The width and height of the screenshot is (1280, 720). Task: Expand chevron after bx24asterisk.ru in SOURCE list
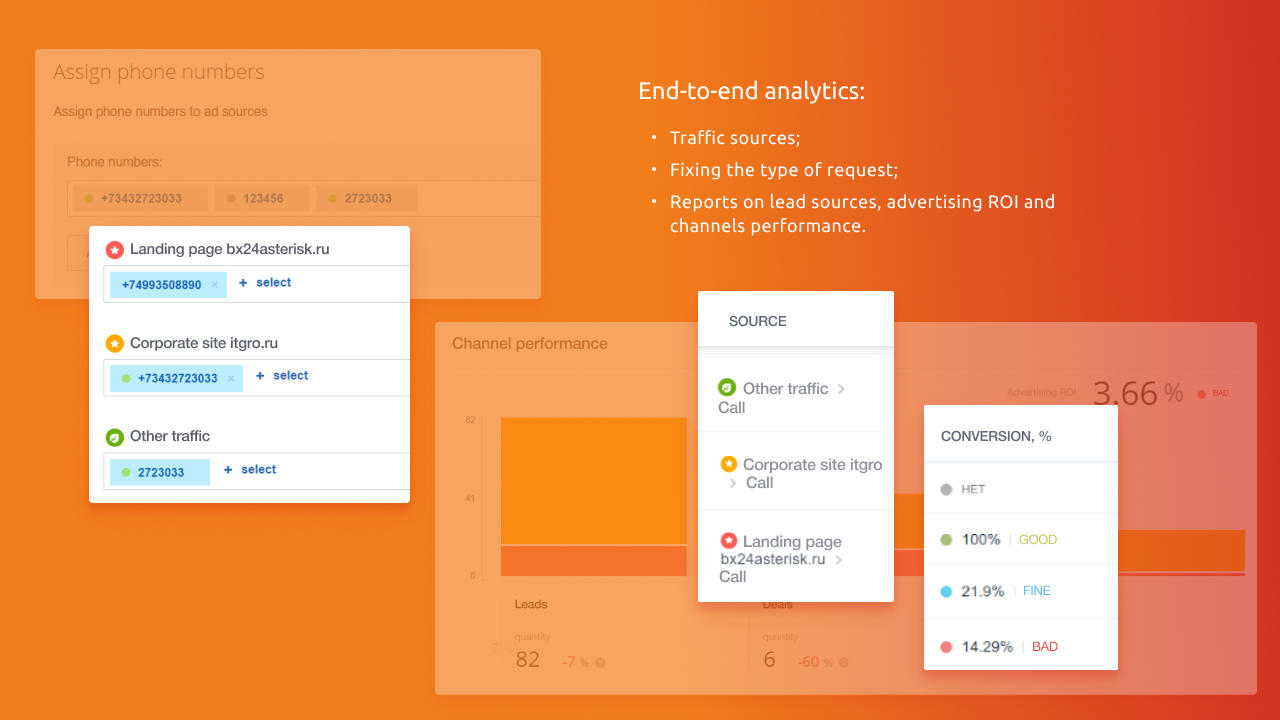click(839, 559)
